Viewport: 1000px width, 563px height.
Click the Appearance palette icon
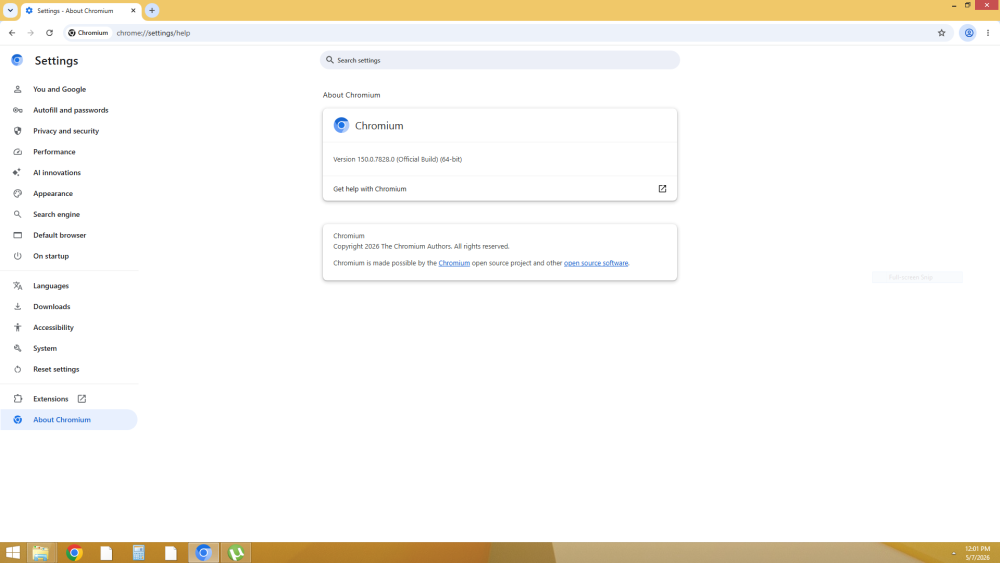click(17, 193)
